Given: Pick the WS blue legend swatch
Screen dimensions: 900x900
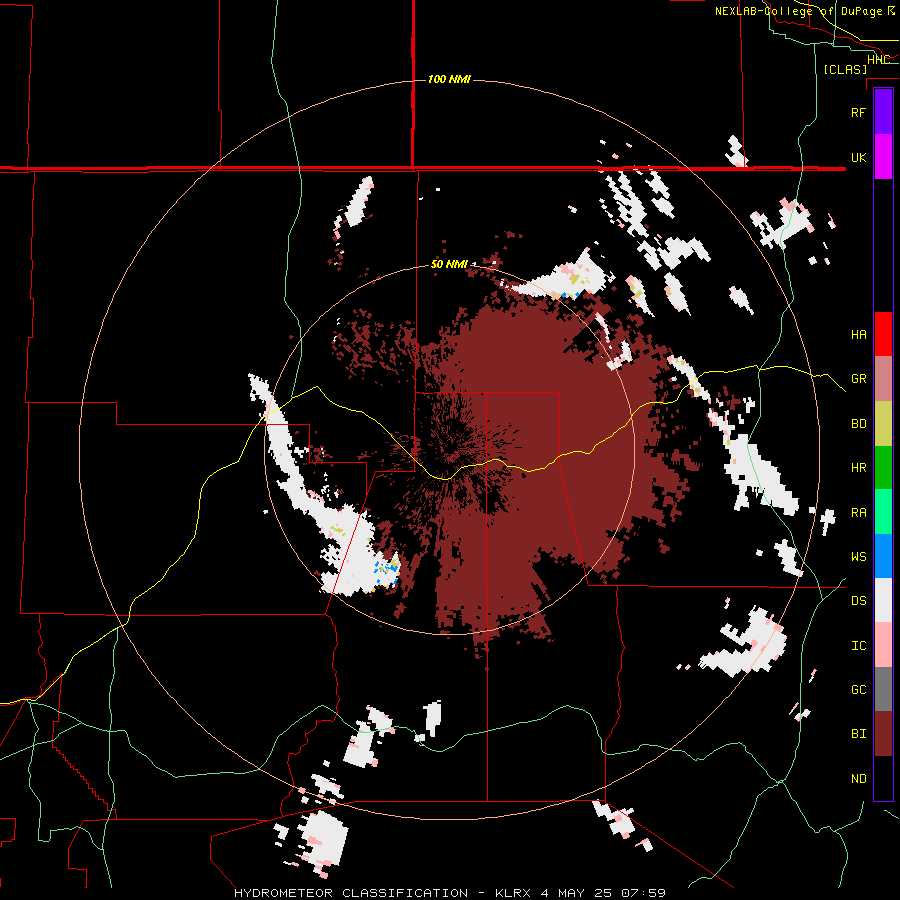Looking at the screenshot, I should (x=883, y=556).
